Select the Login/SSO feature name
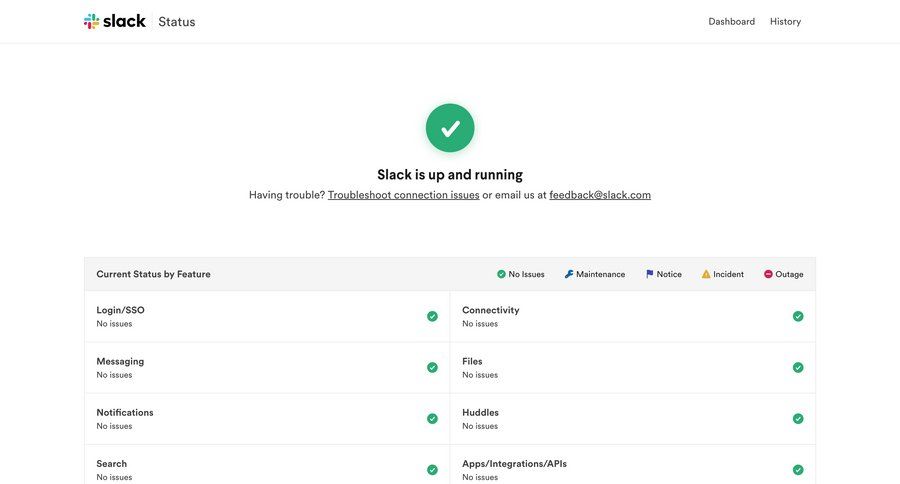This screenshot has height=484, width=900. (121, 310)
